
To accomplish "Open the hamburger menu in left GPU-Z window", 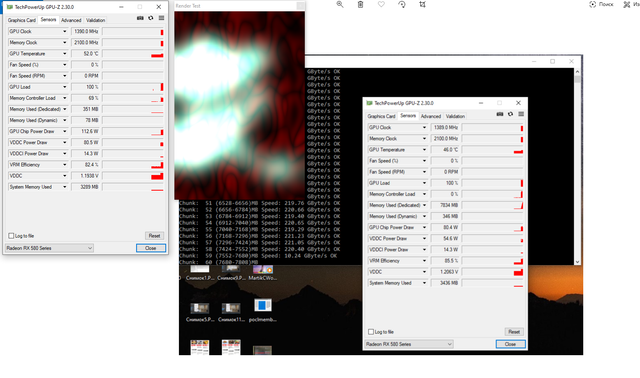I will (x=162, y=18).
